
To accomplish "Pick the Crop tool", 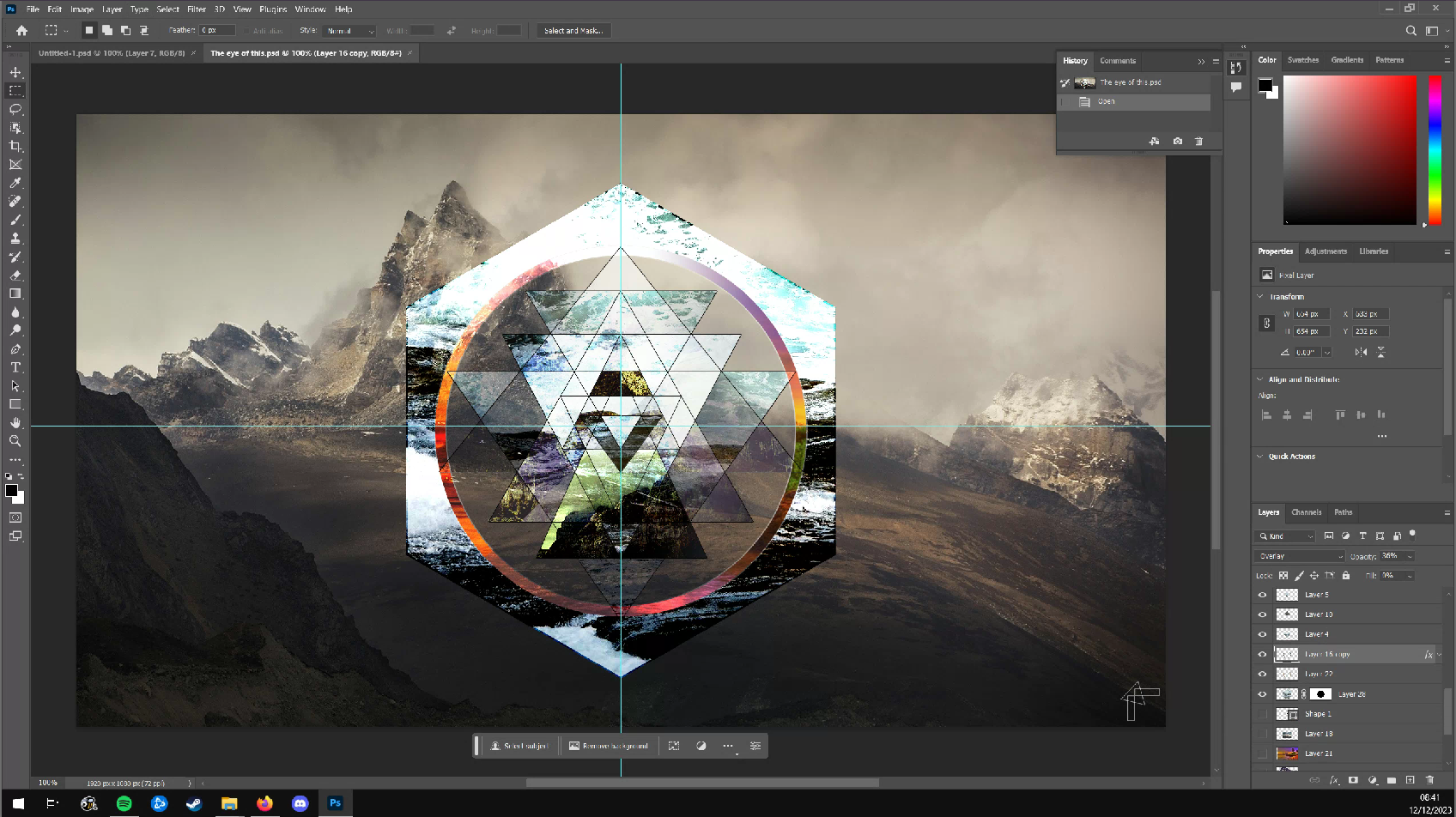I will pos(15,146).
